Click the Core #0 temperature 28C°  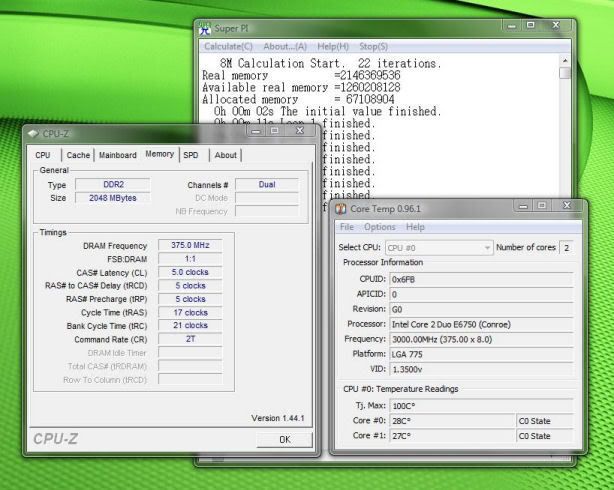[x=452, y=421]
